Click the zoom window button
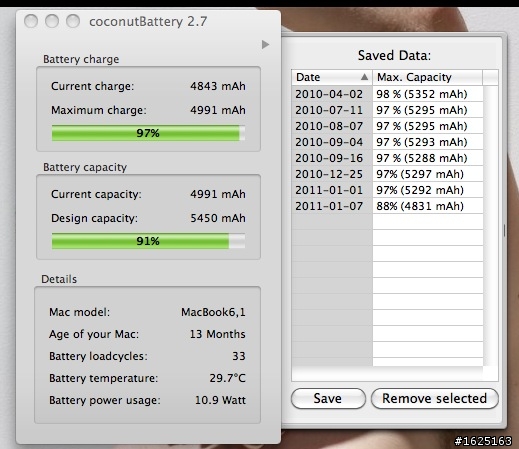The height and width of the screenshot is (449, 519). point(73,21)
